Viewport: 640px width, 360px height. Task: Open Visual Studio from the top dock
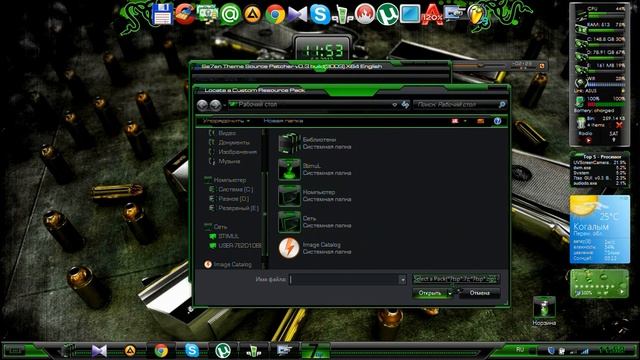[x=298, y=15]
